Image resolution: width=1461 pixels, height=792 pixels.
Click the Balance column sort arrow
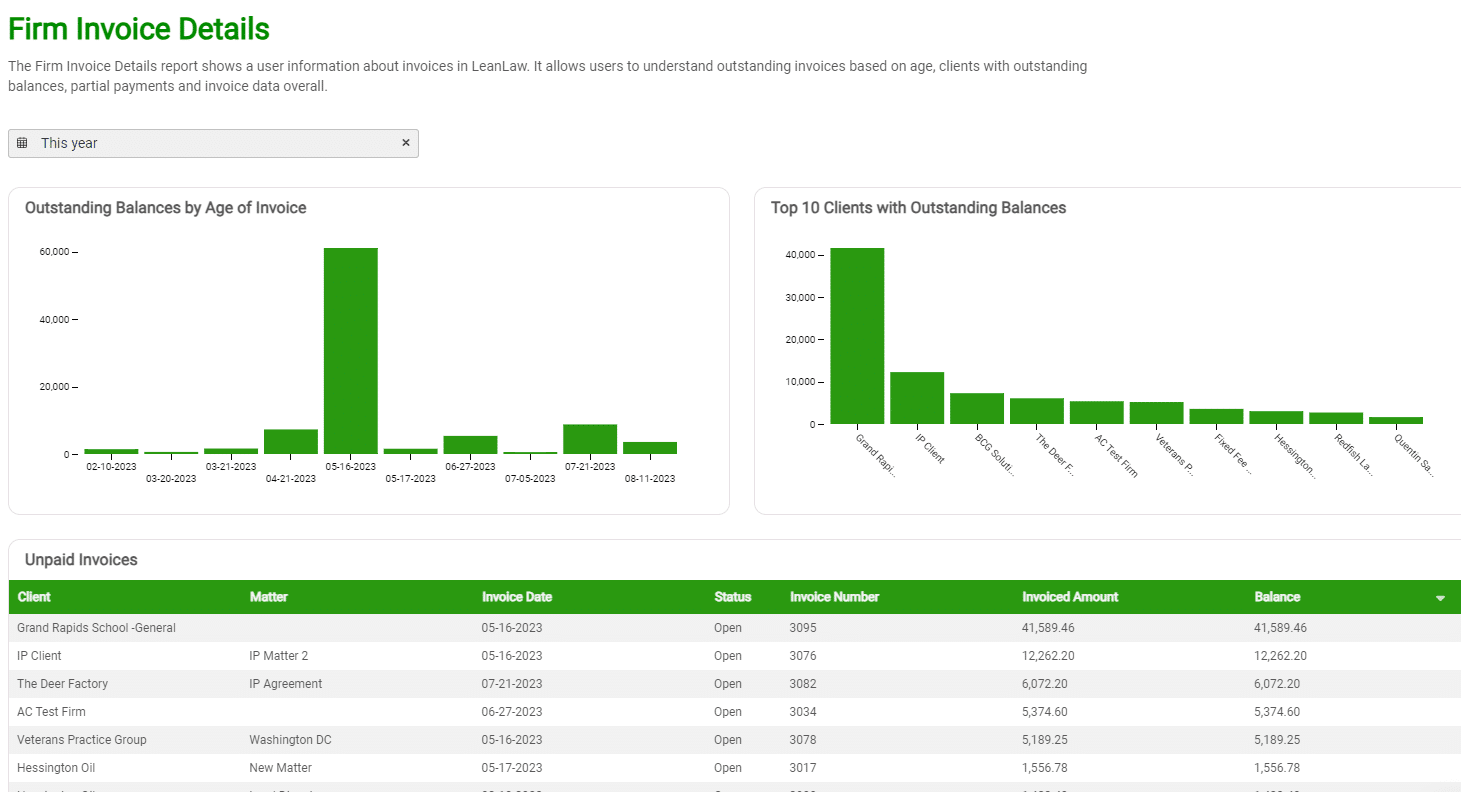(1440, 598)
